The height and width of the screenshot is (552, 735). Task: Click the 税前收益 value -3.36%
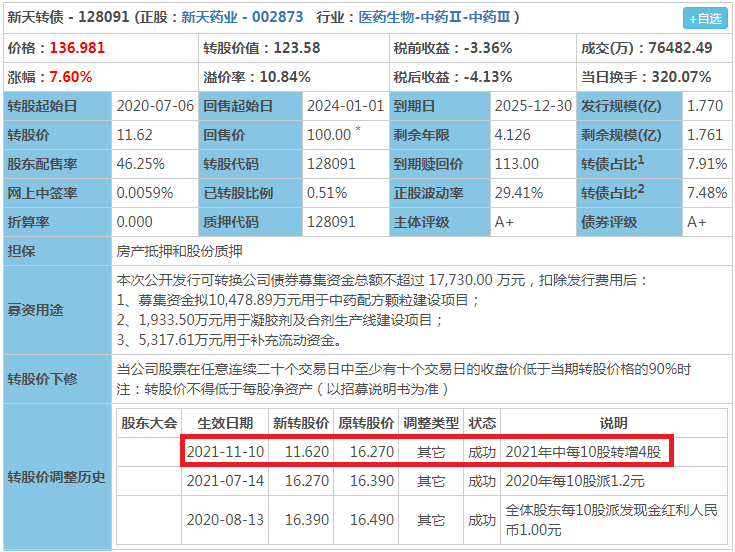(x=488, y=48)
